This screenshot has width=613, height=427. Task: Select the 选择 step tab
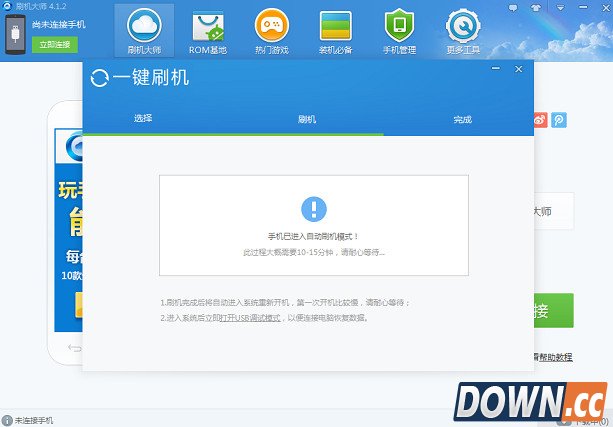click(143, 119)
